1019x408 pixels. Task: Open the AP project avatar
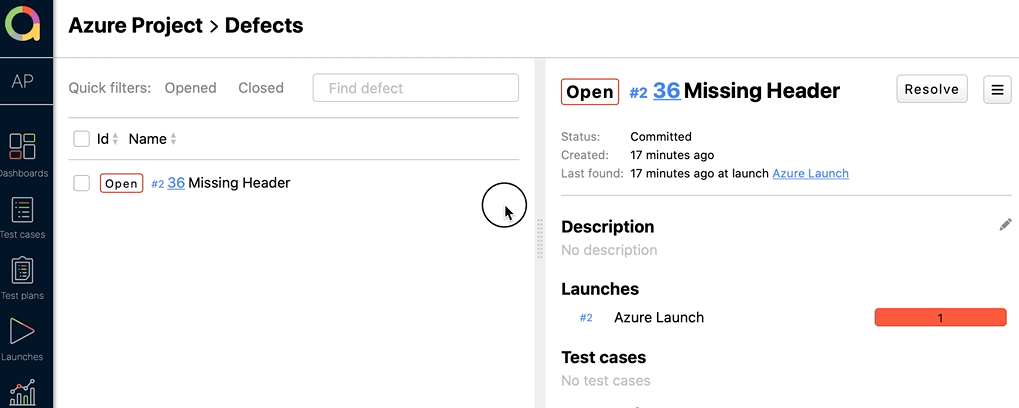pyautogui.click(x=22, y=82)
